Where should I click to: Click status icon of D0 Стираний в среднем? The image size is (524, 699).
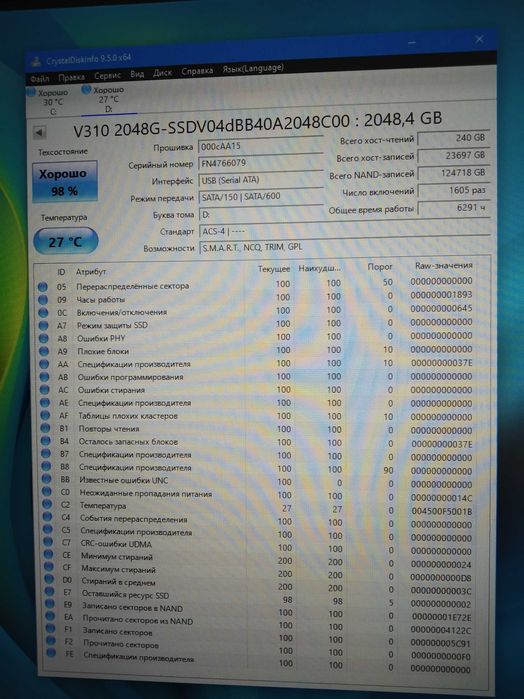coord(50,580)
